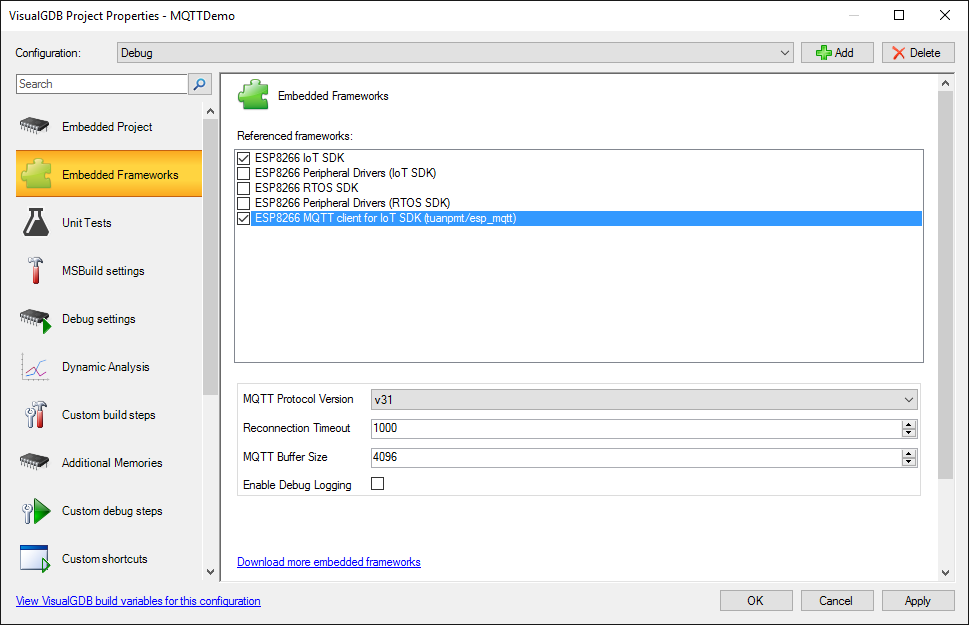969x625 pixels.
Task: Click the Reconnection Timeout input field
Action: coord(636,428)
